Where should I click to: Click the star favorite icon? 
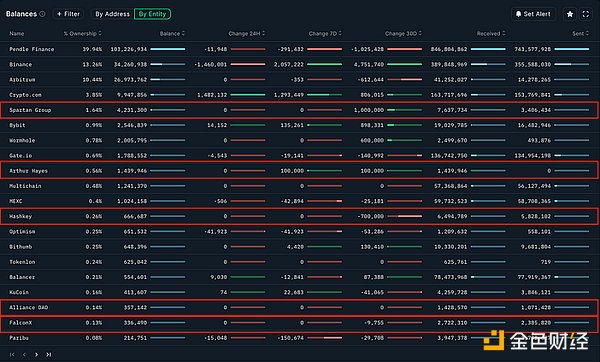point(570,14)
